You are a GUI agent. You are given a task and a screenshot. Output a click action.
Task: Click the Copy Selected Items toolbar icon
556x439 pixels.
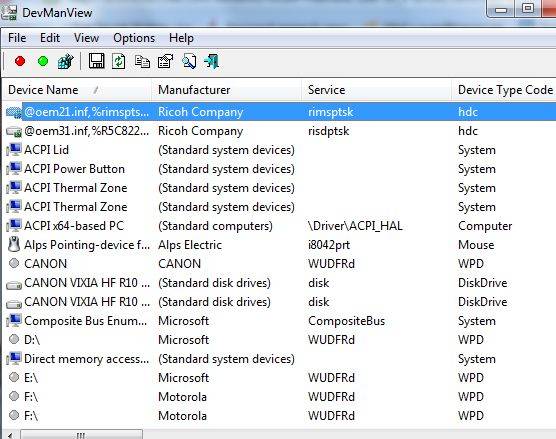pos(142,61)
